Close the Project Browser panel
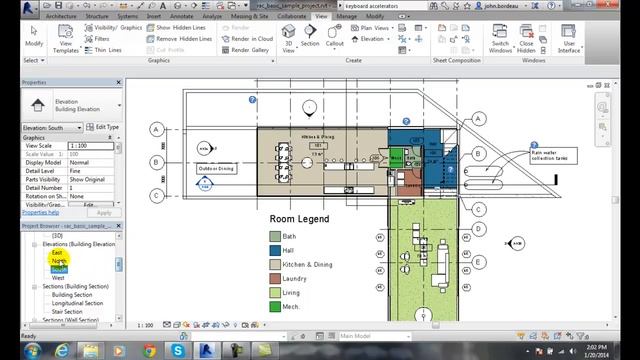Screen dimensions: 640x360 pyautogui.click(x=118, y=226)
